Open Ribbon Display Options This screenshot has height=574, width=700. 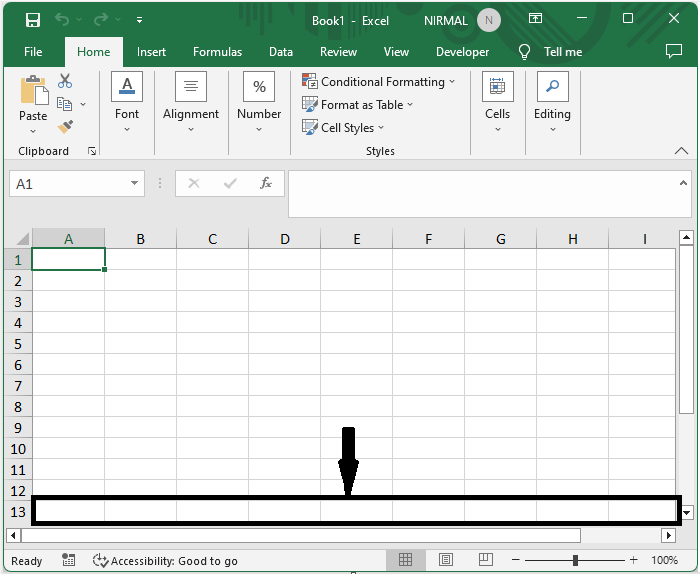(x=535, y=18)
